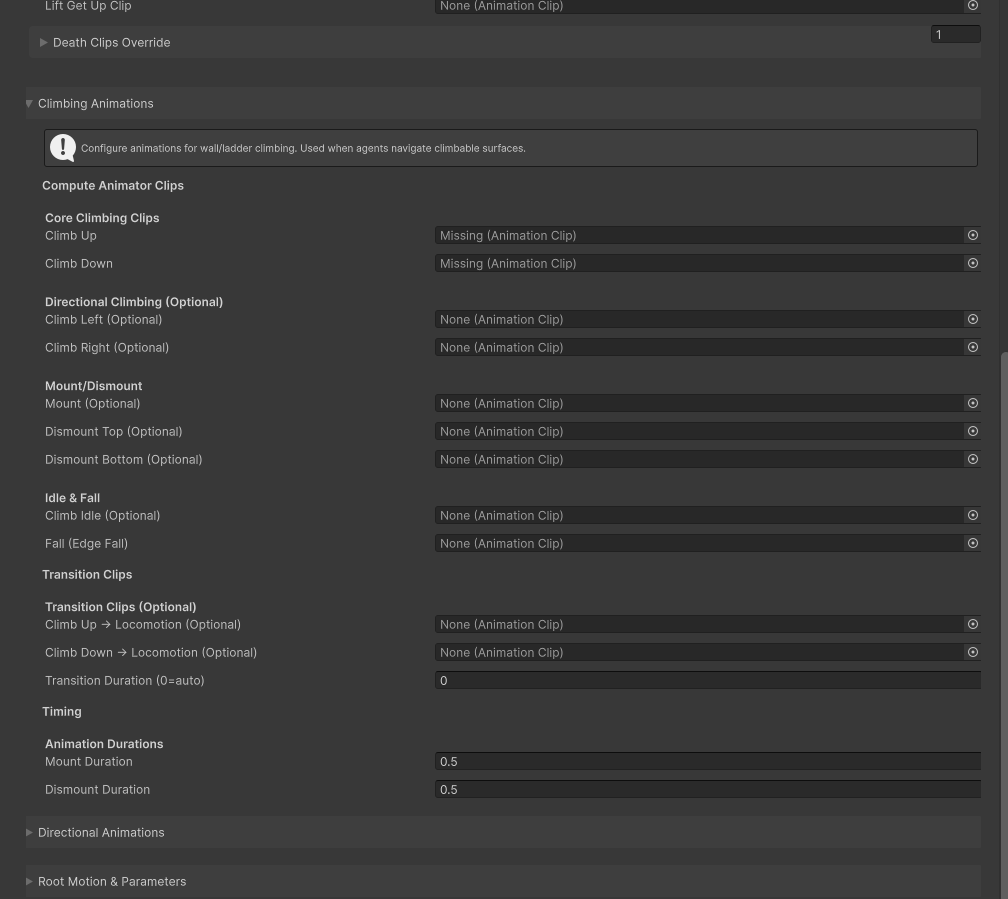
Task: Click picker icon for Climb Left (Optional)
Action: coord(972,319)
